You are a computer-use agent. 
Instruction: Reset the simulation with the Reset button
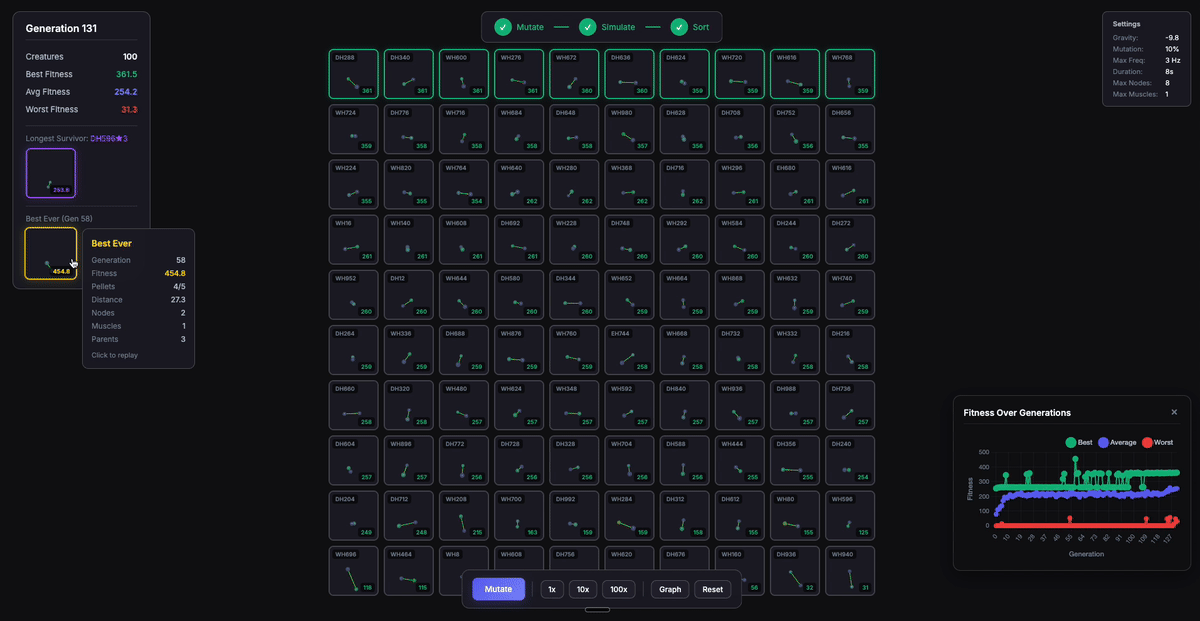pyautogui.click(x=712, y=589)
